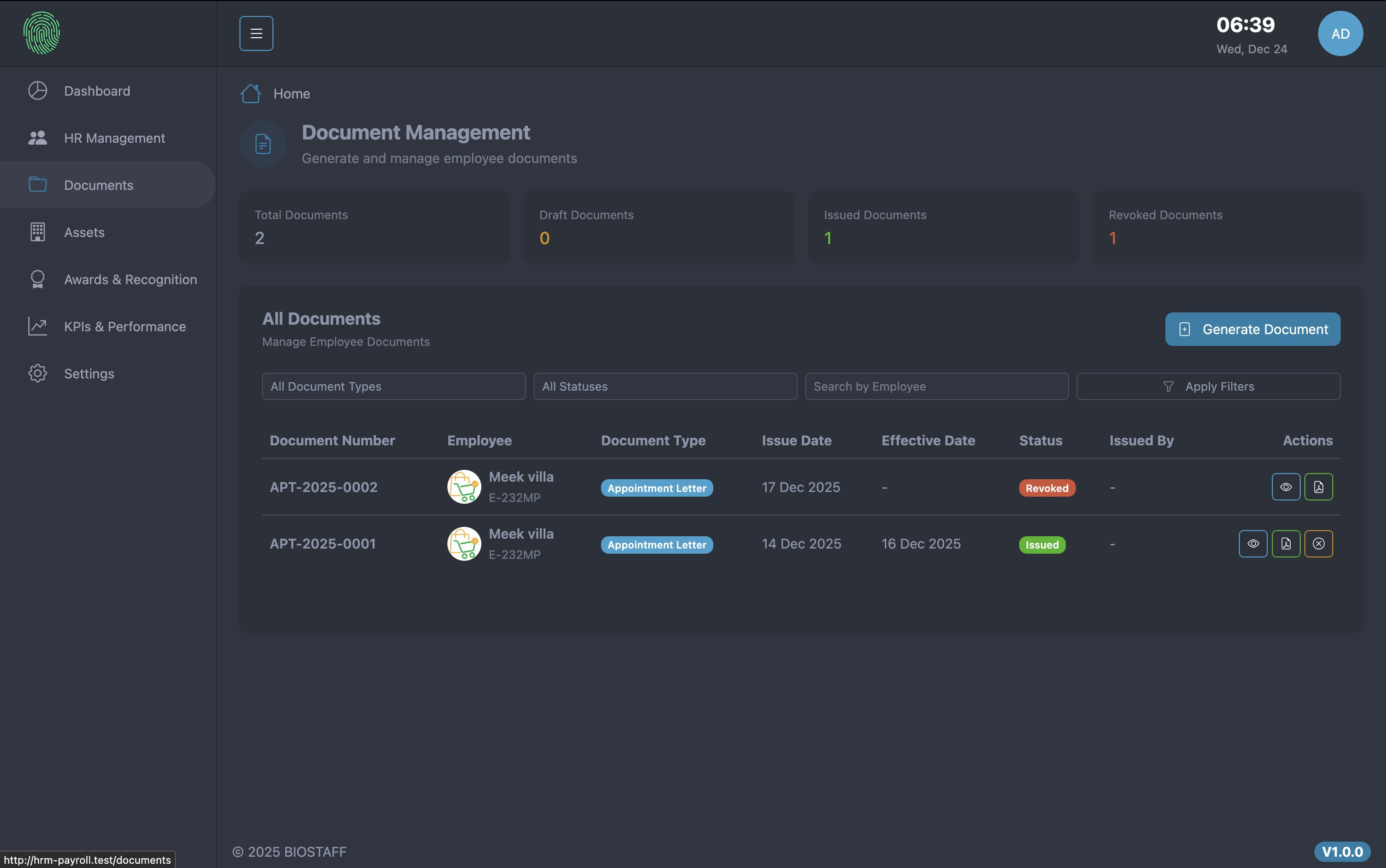Click the Generate Document button
The height and width of the screenshot is (868, 1386).
click(1252, 329)
